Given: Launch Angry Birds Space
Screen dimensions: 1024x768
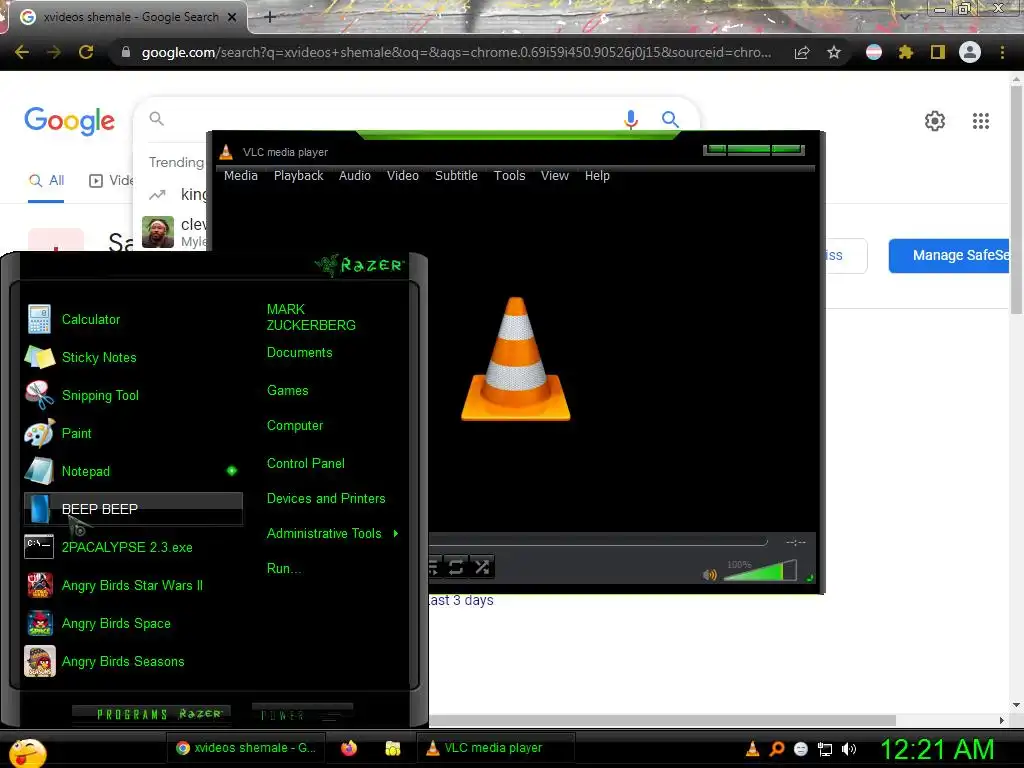Looking at the screenshot, I should pos(133,623).
